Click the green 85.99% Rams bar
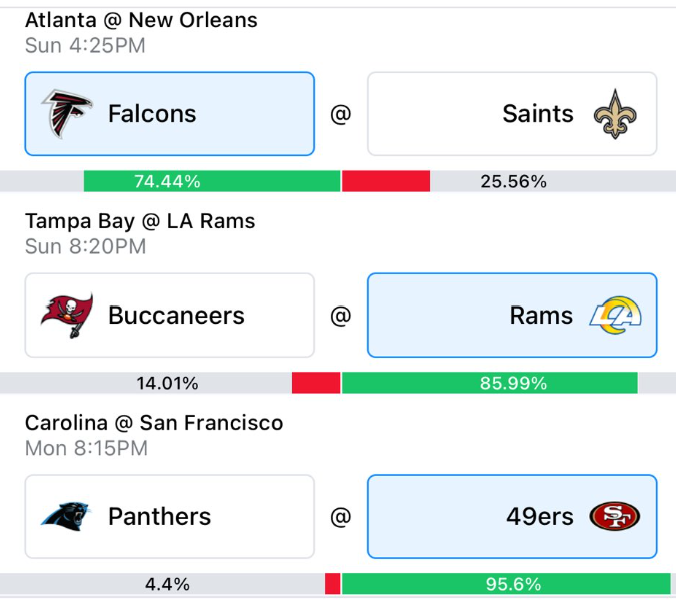This screenshot has width=676, height=610. pyautogui.click(x=490, y=383)
